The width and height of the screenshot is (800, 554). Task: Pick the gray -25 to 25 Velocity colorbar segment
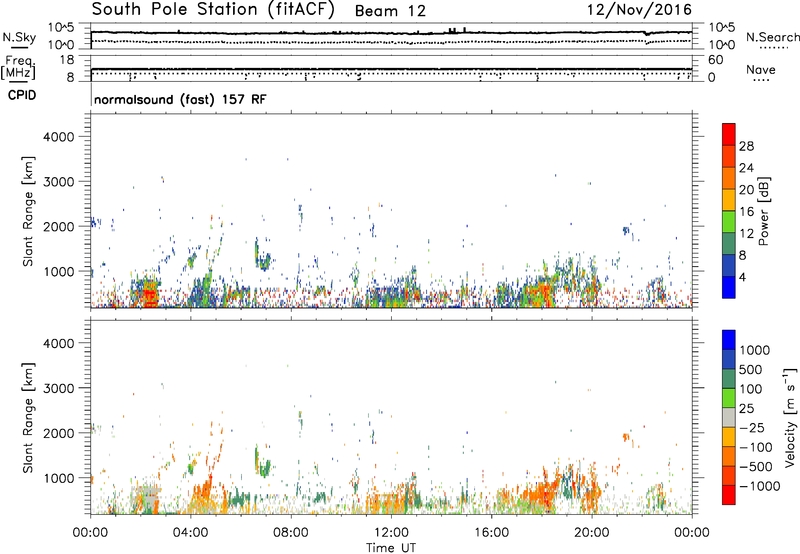tap(729, 418)
